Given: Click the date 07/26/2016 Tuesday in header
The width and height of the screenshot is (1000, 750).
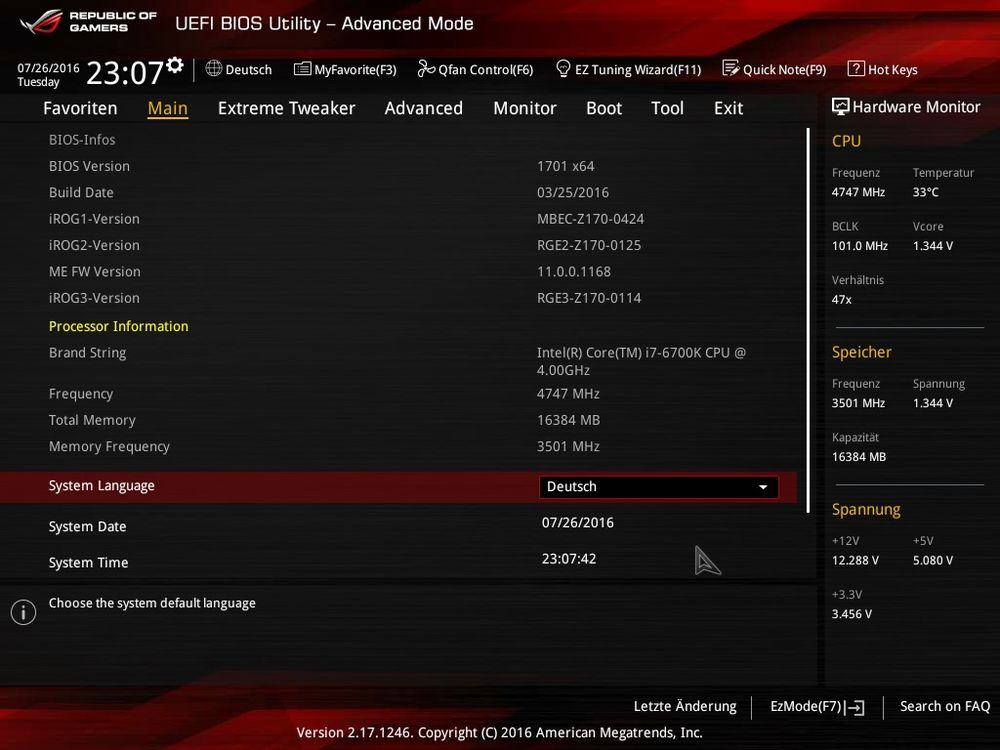Looking at the screenshot, I should point(48,75).
